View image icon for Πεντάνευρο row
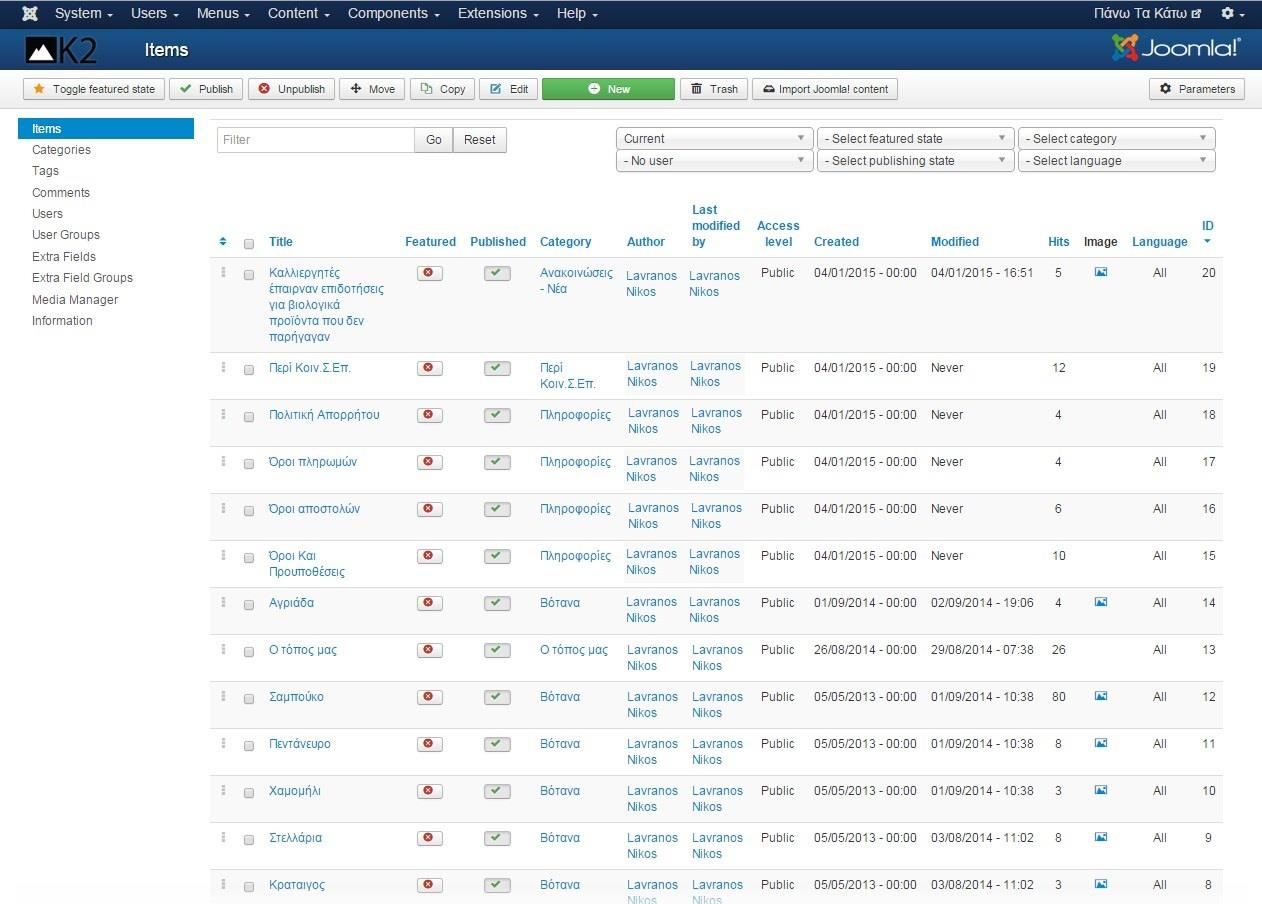1262x904 pixels. (1101, 743)
